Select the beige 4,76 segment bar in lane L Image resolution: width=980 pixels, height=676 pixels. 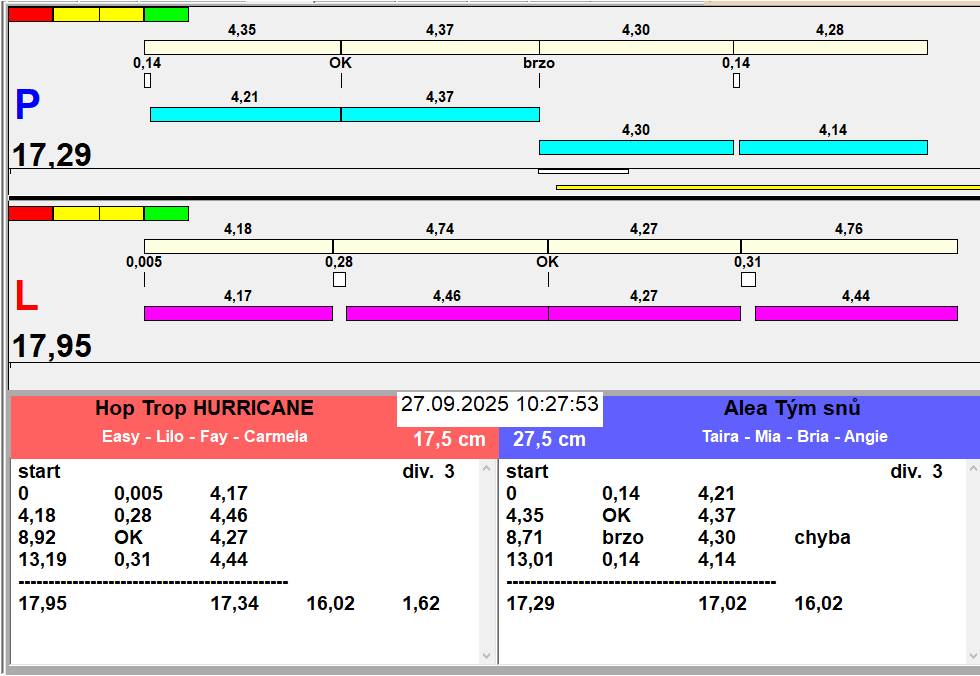(849, 246)
